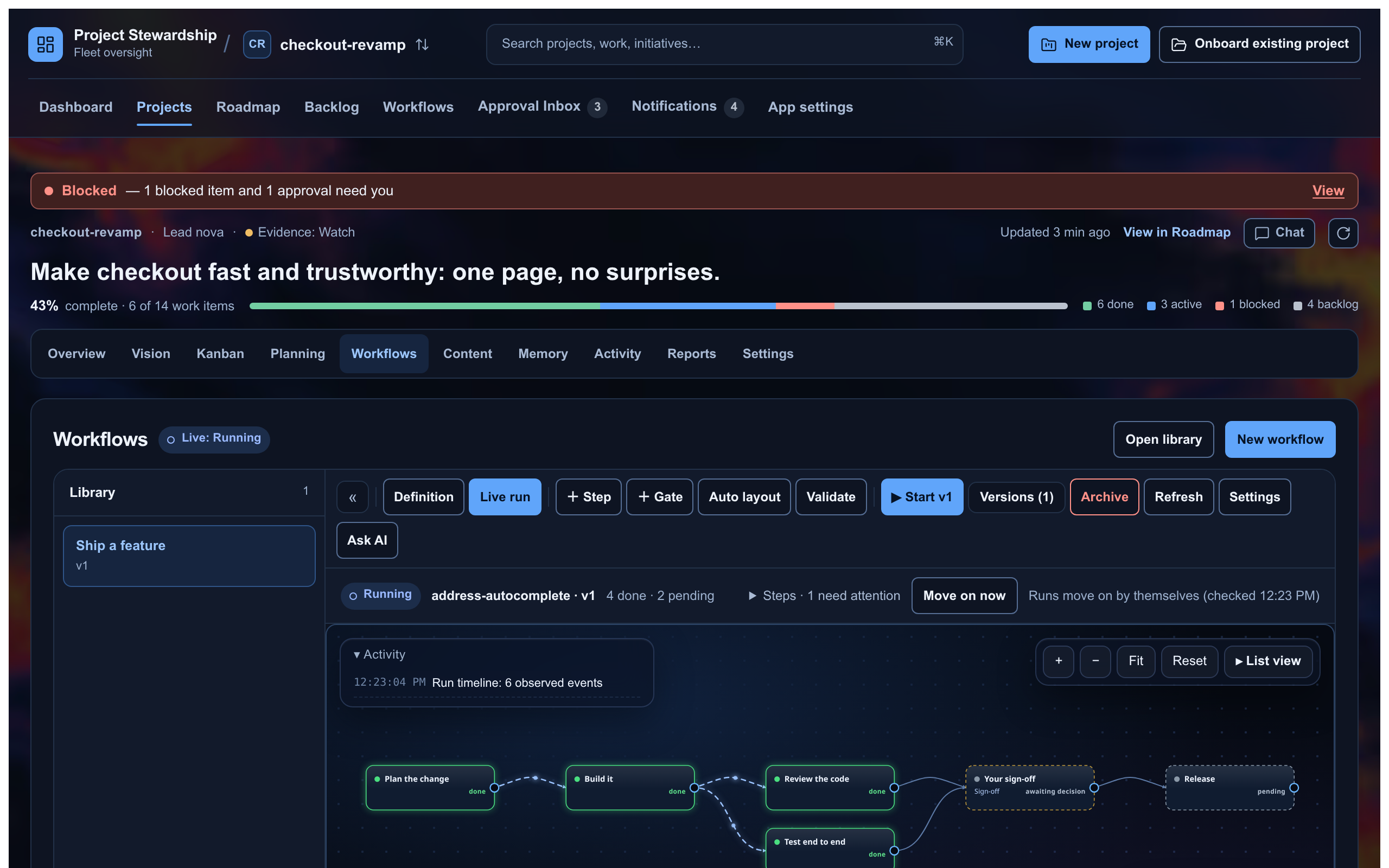Open the Backlog nav tab
1389x868 pixels.
pyautogui.click(x=331, y=107)
